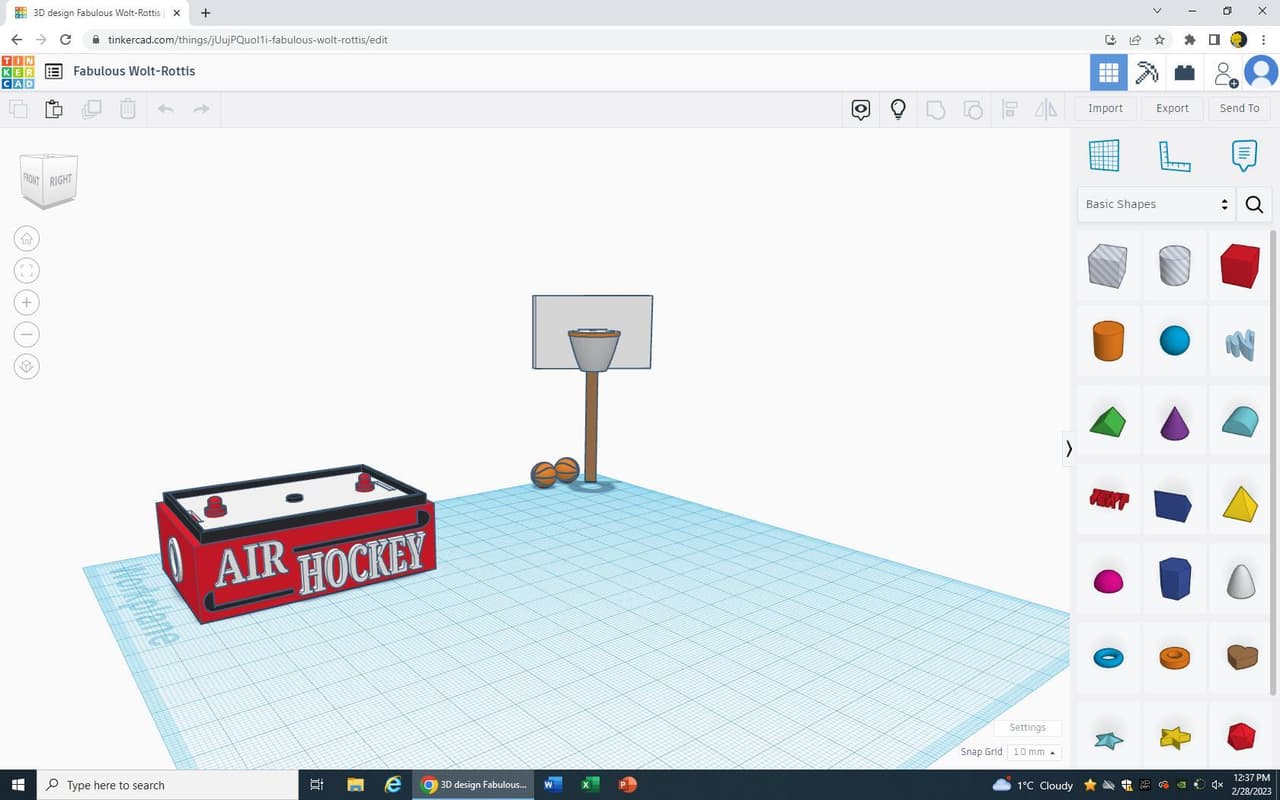1280x800 pixels.
Task: Select the light blue Scribble shape
Action: pyautogui.click(x=1240, y=344)
